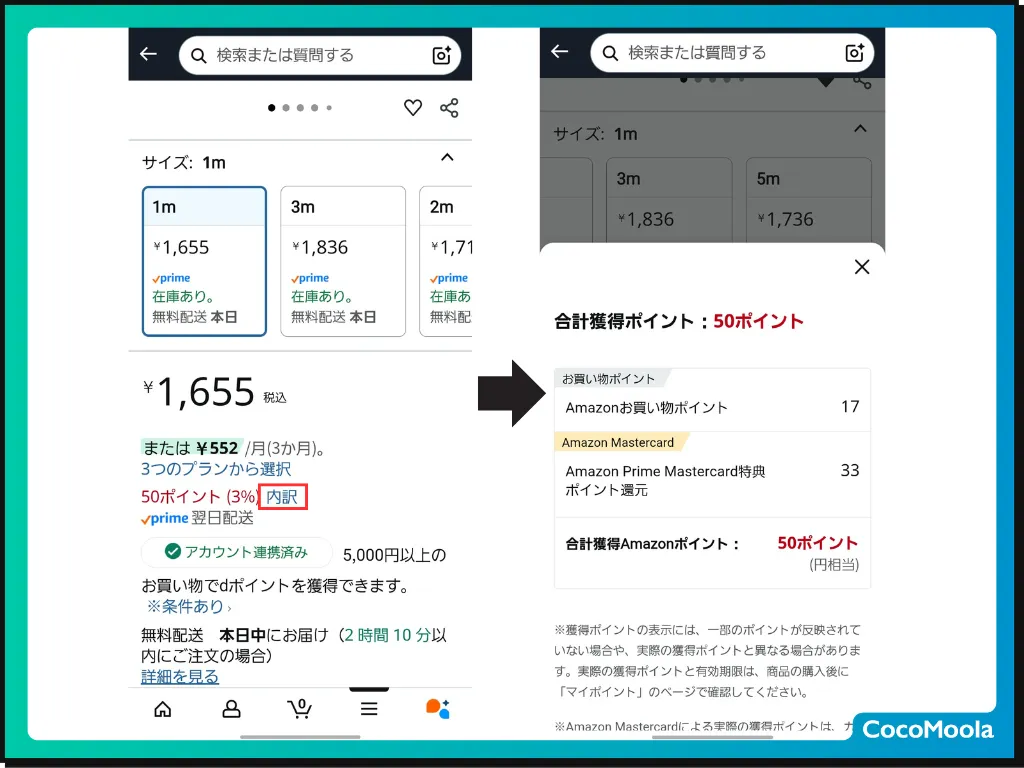
Task: Collapse the サイズ section on left screen
Action: [447, 157]
